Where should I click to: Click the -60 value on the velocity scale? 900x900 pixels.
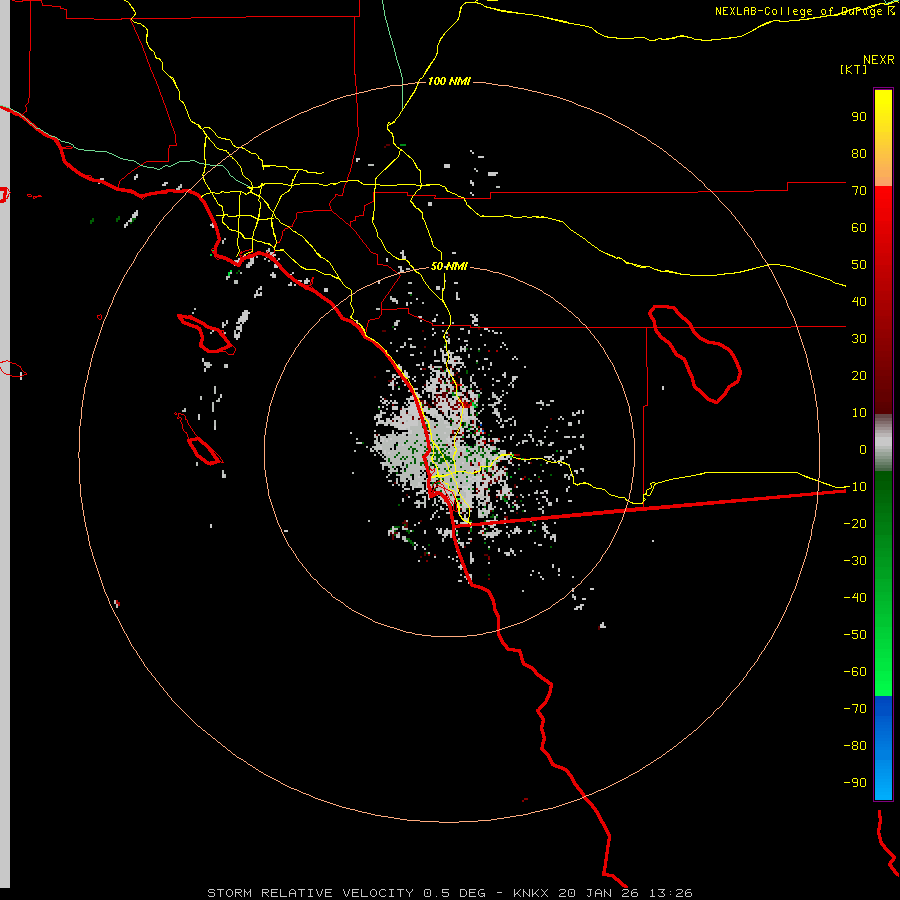point(855,672)
